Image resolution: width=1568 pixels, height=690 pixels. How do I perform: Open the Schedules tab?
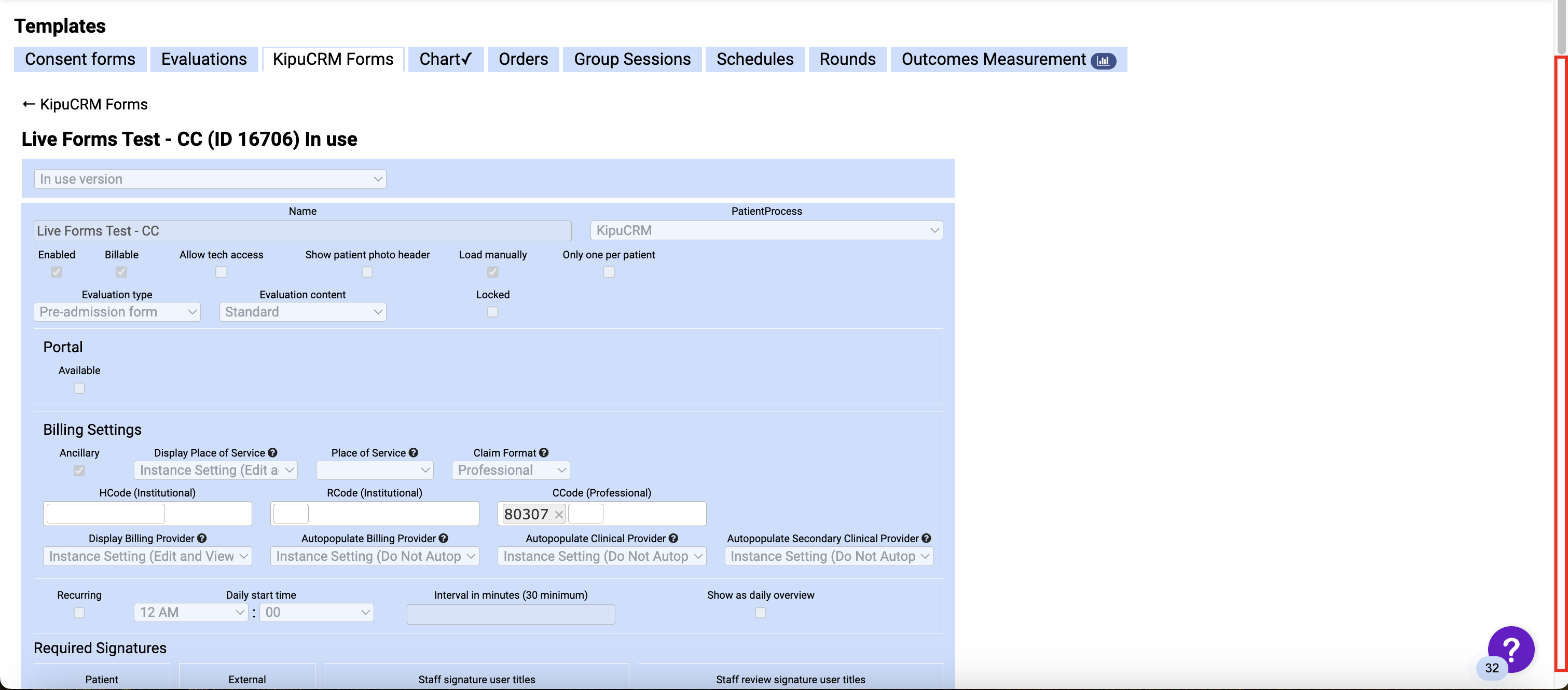755,59
